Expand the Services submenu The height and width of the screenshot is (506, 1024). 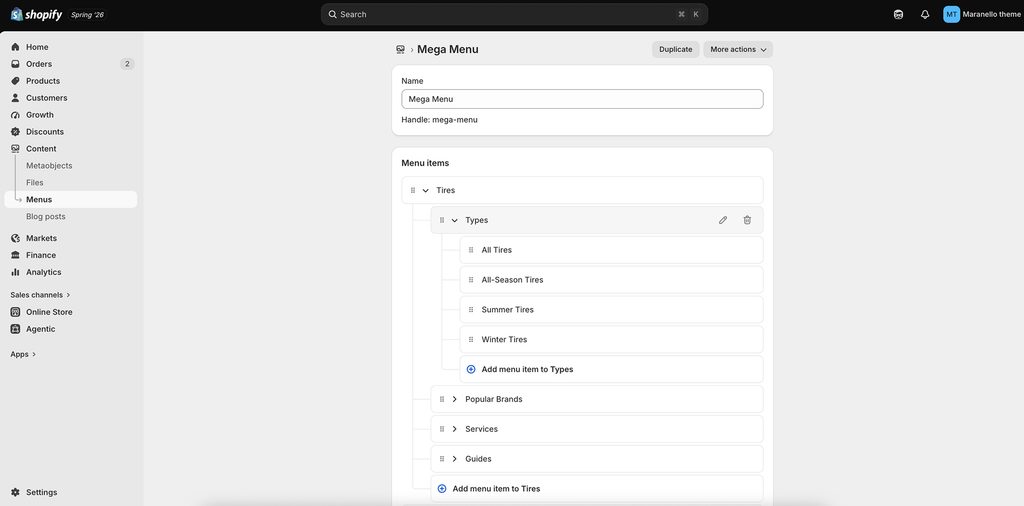click(x=455, y=429)
